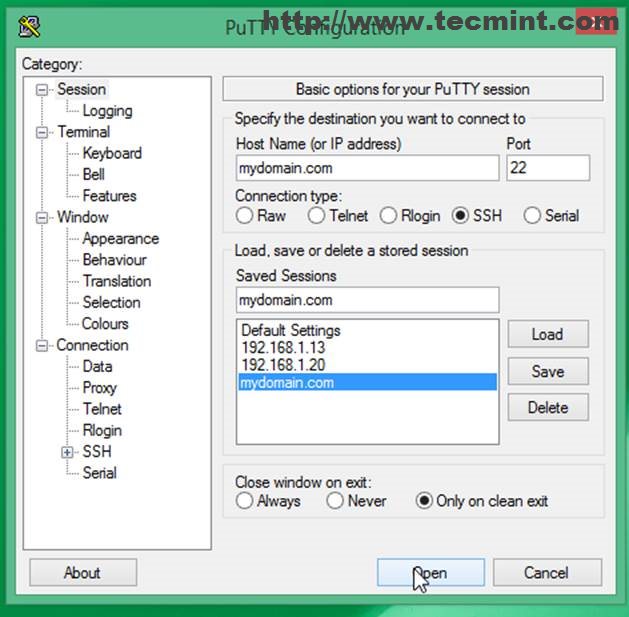Screen dimensions: 629x617
Task: Open the Colours settings category
Action: [x=105, y=324]
